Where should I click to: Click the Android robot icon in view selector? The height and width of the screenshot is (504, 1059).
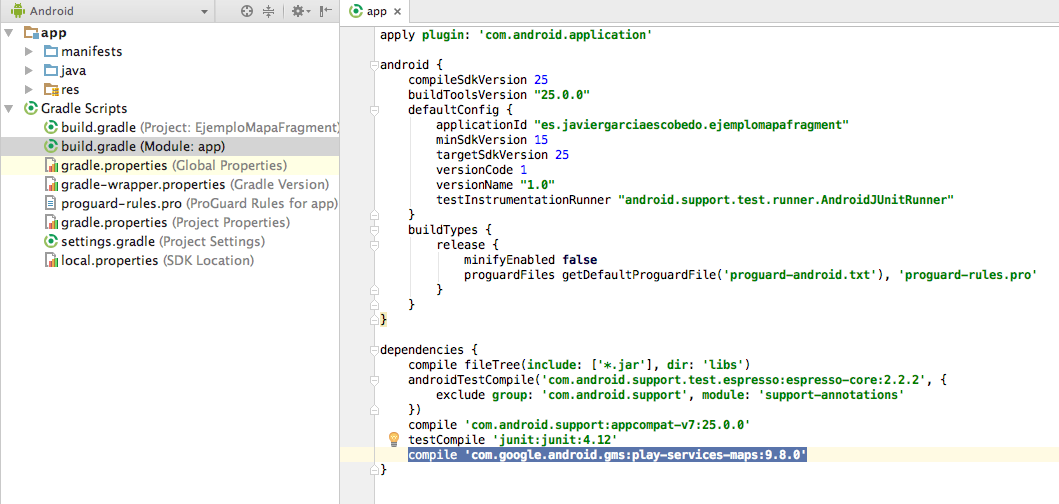coord(15,11)
